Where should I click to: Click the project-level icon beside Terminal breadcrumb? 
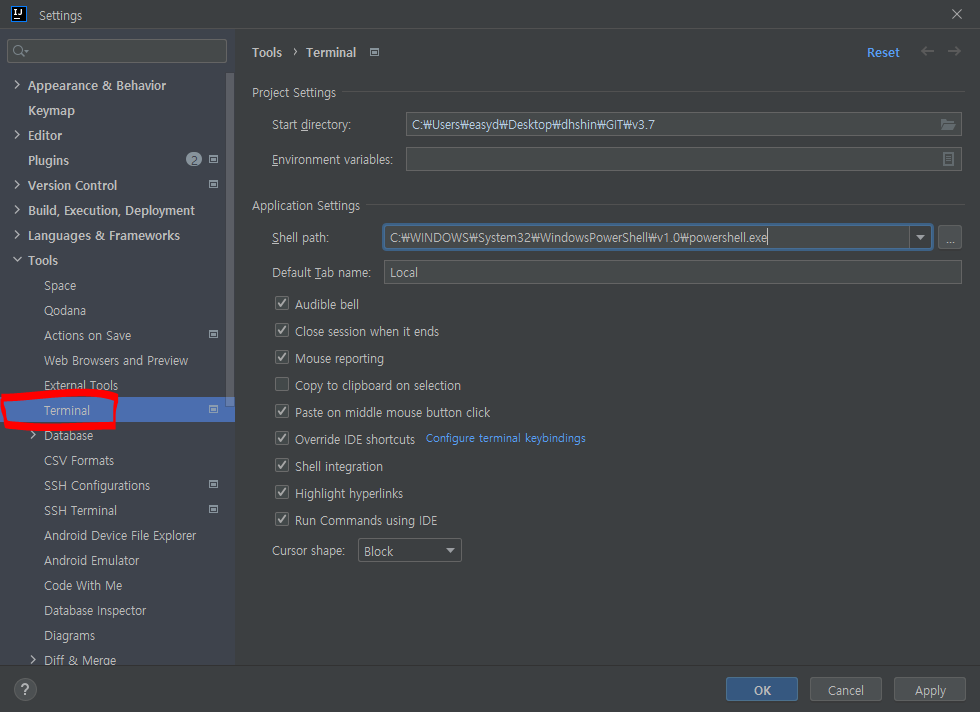(x=374, y=52)
